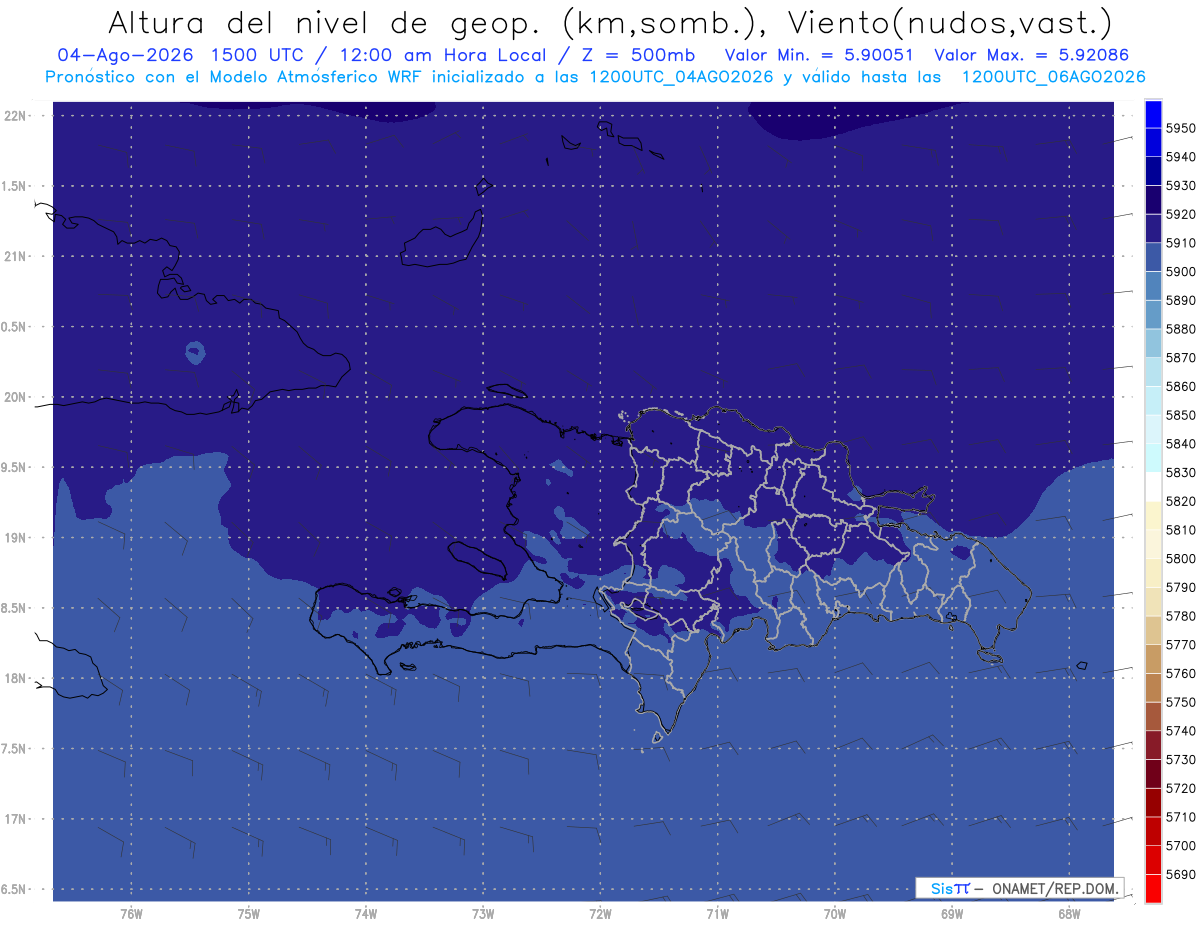This screenshot has height=927, width=1200.
Task: Click the '17N' latitude label
Action: pyautogui.click(x=17, y=820)
